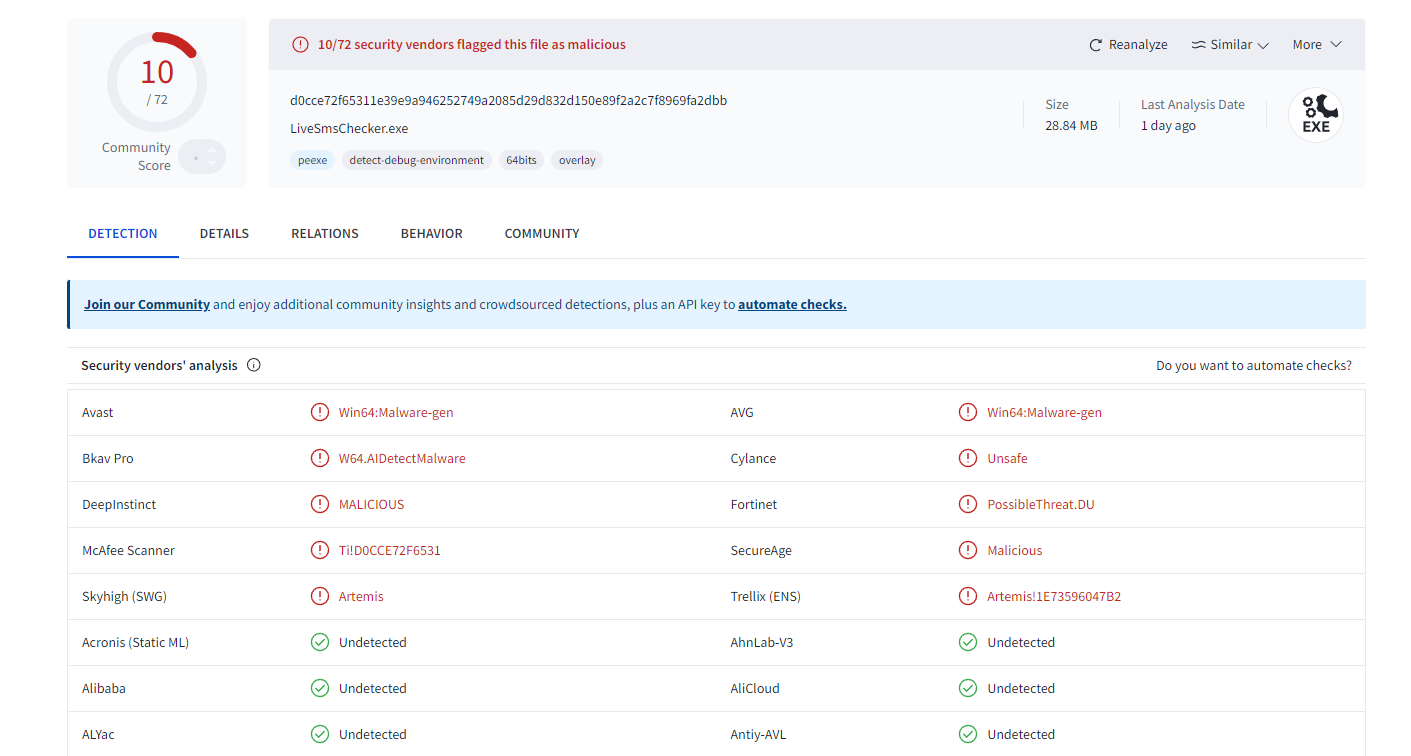This screenshot has height=756, width=1411.
Task: Click the Ti!D0CCE72F6531 detection name
Action: pyautogui.click(x=389, y=550)
